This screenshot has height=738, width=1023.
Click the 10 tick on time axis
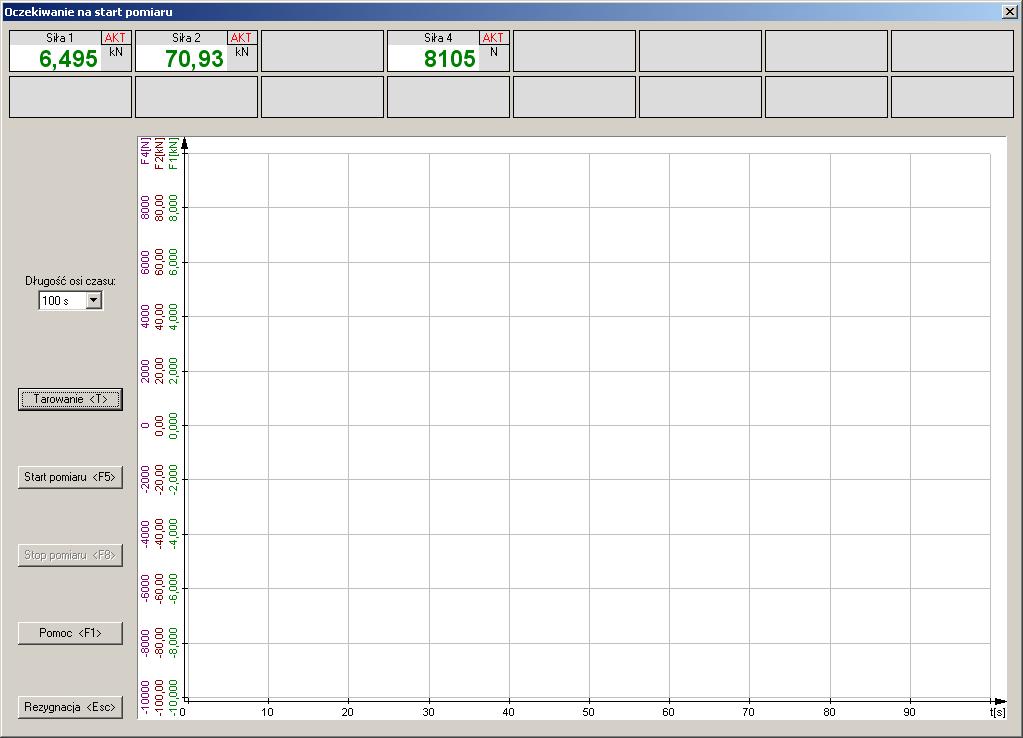(x=267, y=712)
